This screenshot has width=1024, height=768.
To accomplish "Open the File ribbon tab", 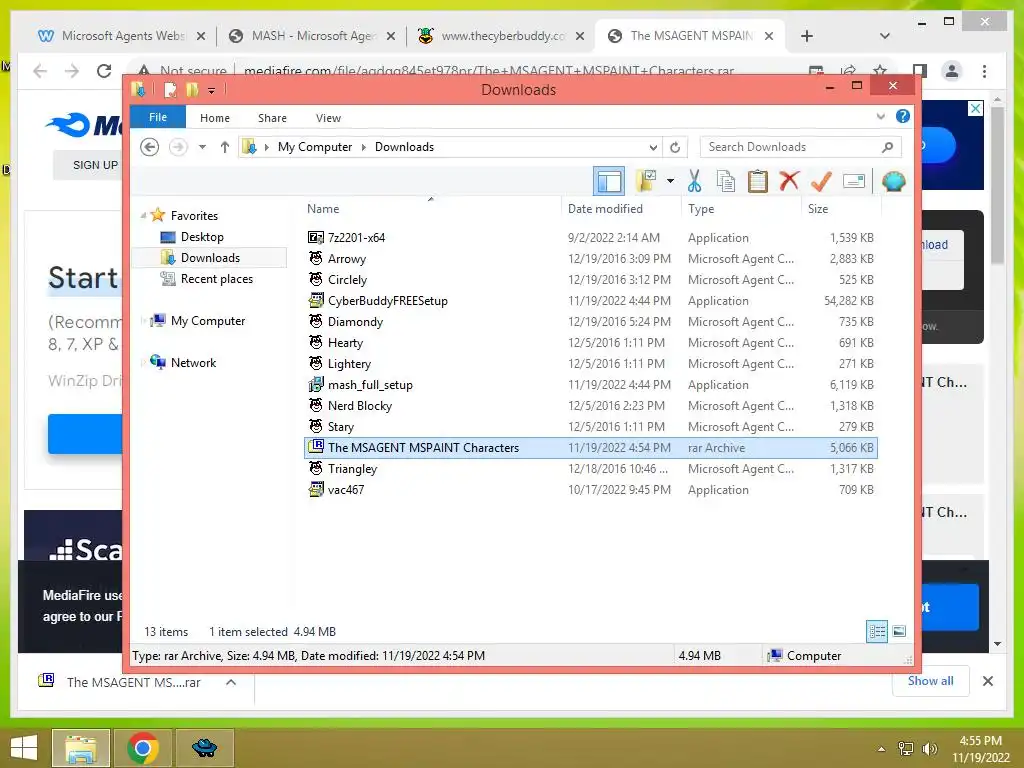I will pyautogui.click(x=158, y=118).
